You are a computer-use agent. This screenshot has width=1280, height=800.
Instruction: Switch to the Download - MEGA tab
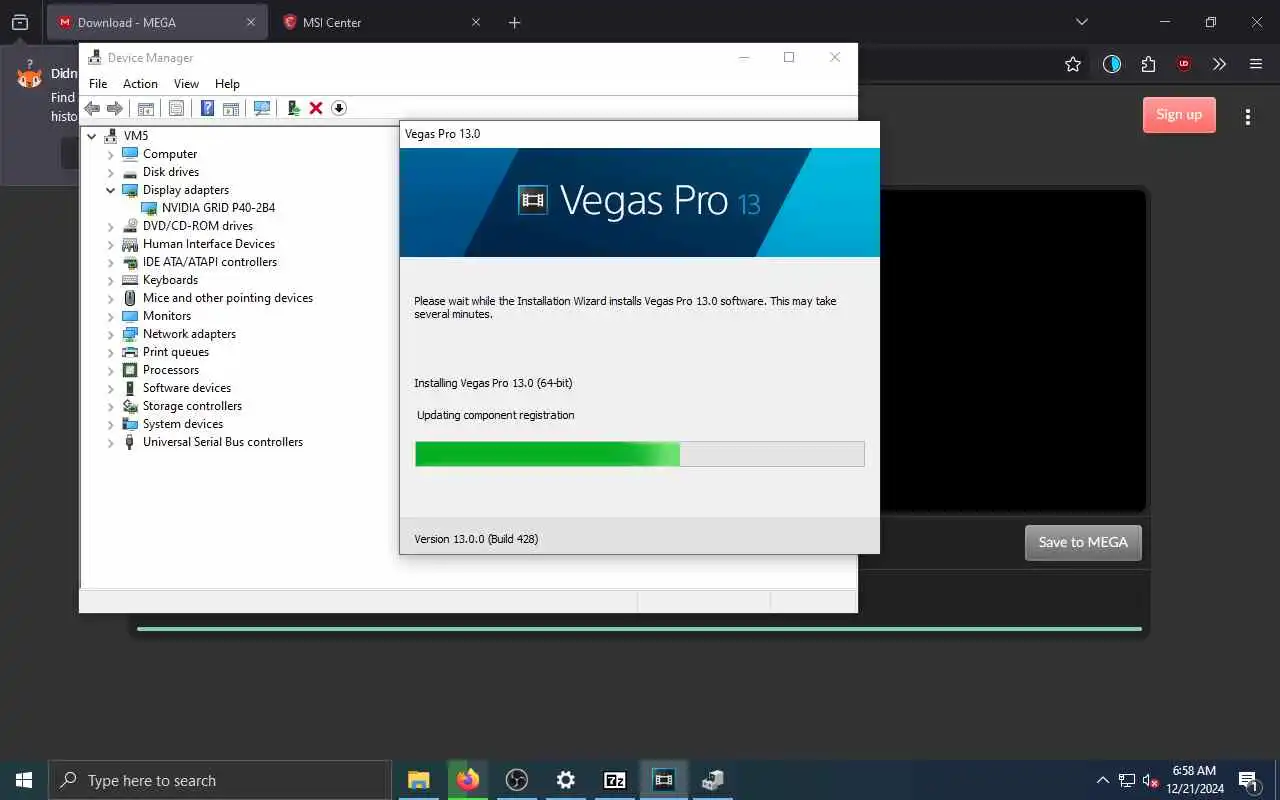click(x=157, y=22)
